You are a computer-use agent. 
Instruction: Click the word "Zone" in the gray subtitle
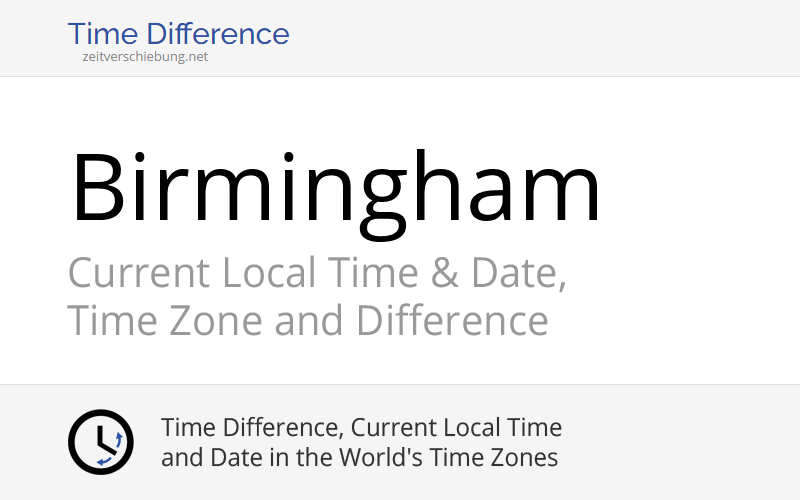click(216, 322)
